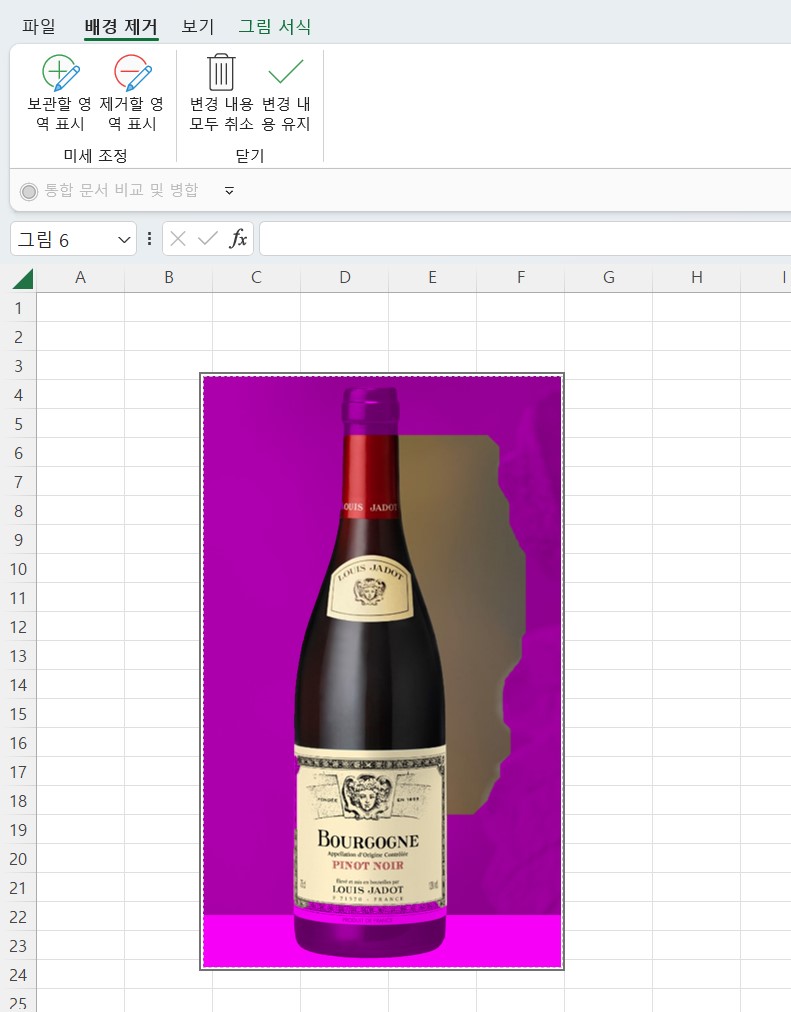Open the 파일 tab
Screen dimensions: 791x1012
coord(39,26)
